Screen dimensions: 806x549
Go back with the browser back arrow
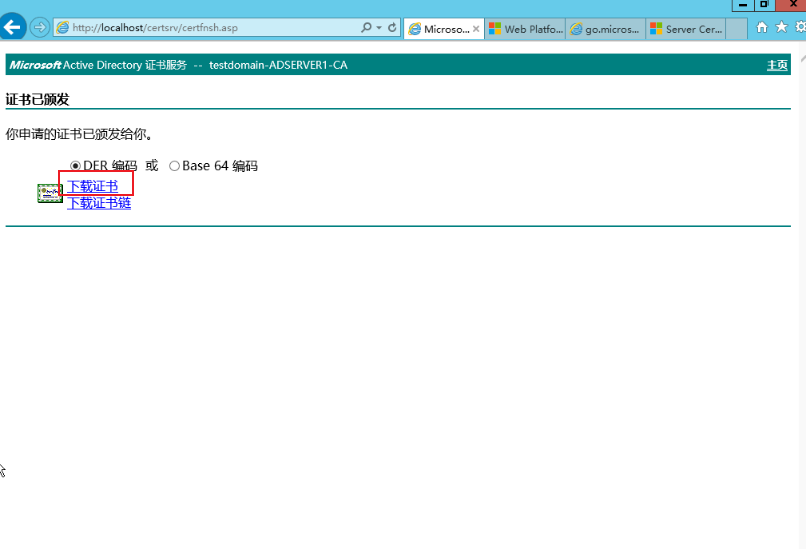pyautogui.click(x=12, y=27)
